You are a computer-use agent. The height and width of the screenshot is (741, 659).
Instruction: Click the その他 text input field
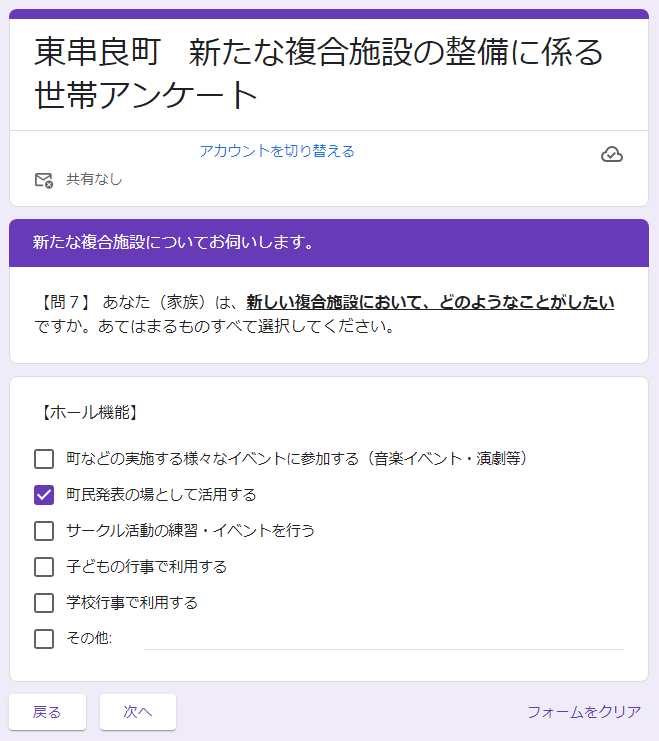point(383,638)
